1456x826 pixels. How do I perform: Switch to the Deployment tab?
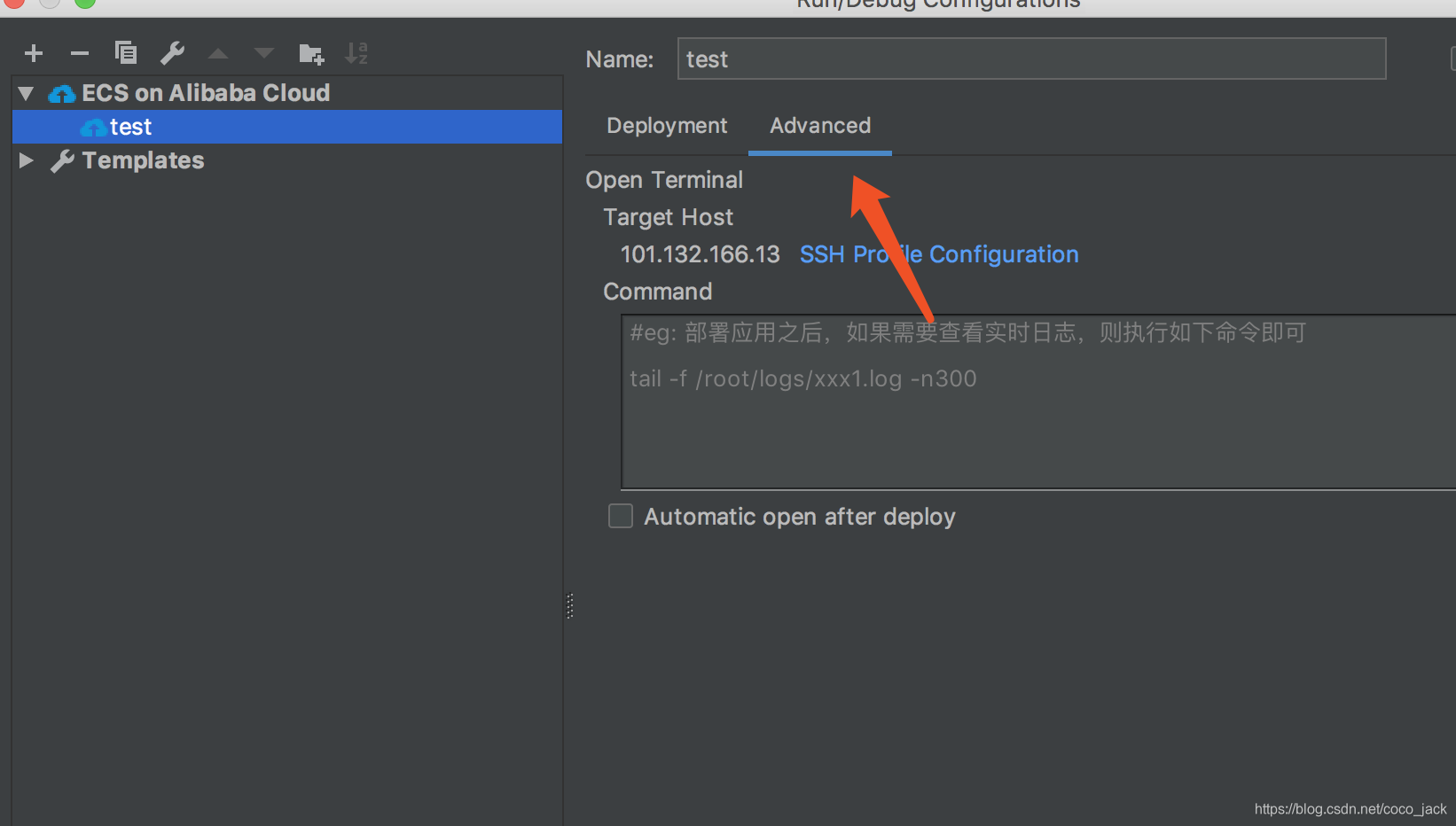pos(667,126)
